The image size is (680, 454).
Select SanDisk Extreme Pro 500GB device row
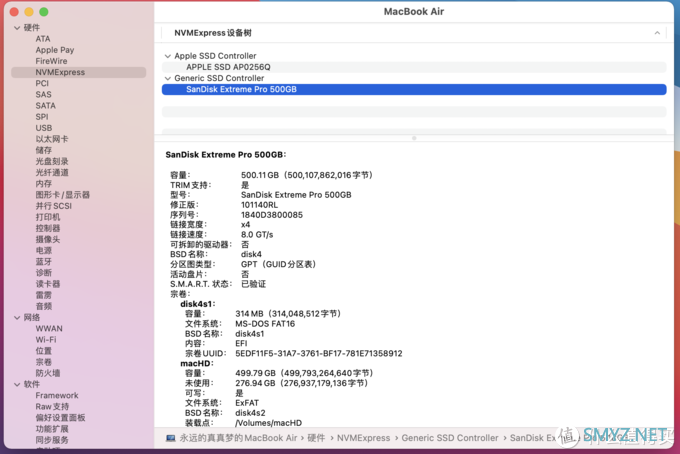click(x=414, y=89)
